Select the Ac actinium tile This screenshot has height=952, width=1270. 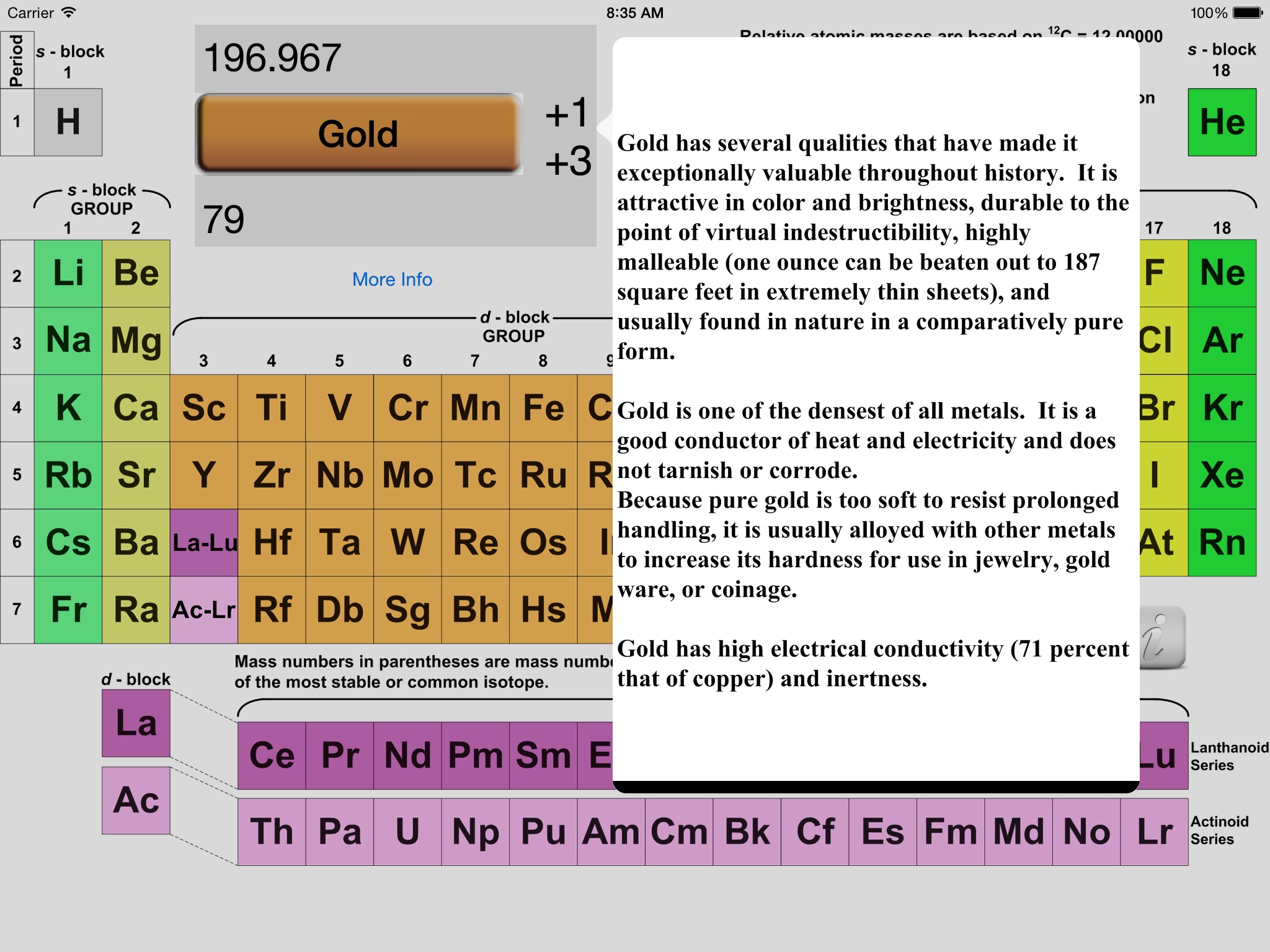tap(136, 800)
